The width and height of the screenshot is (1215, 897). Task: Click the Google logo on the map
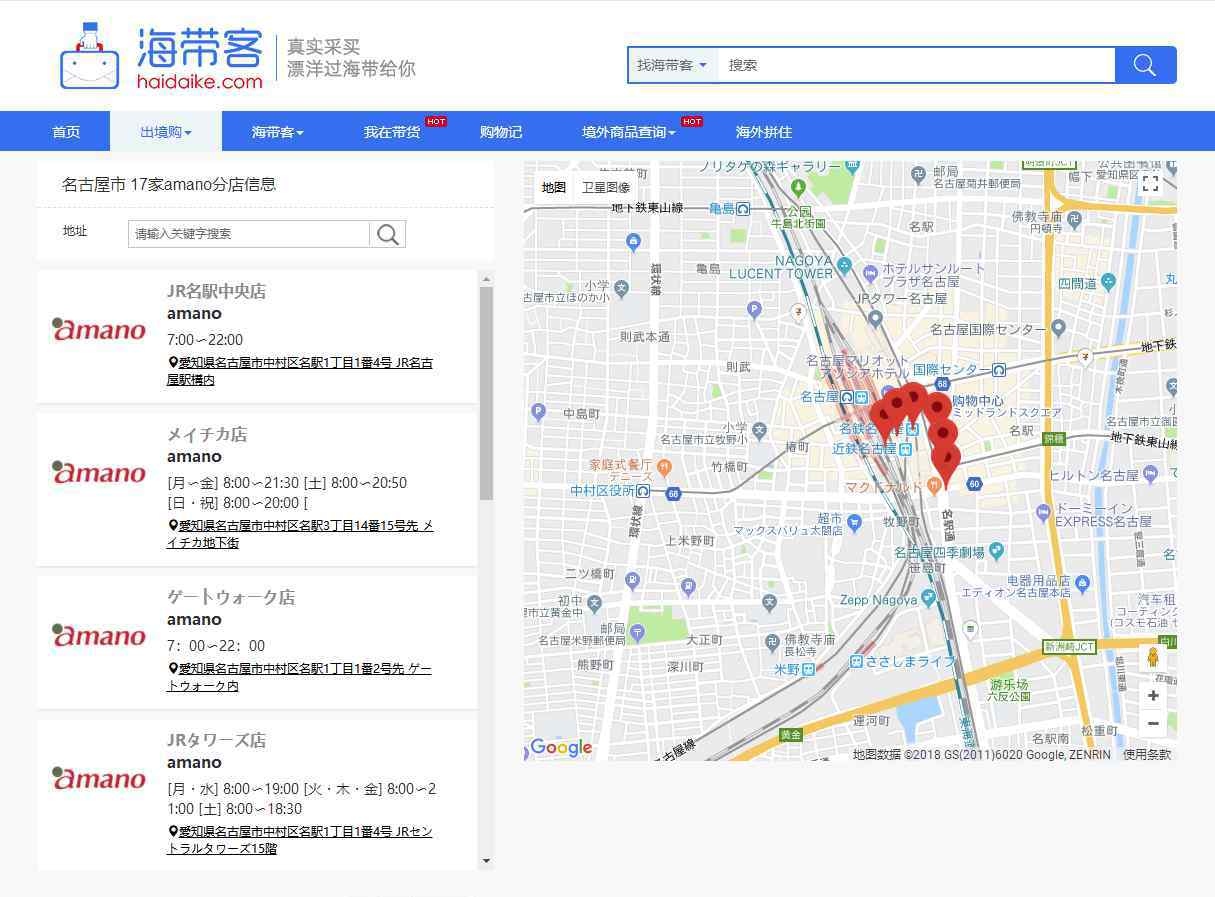click(560, 747)
